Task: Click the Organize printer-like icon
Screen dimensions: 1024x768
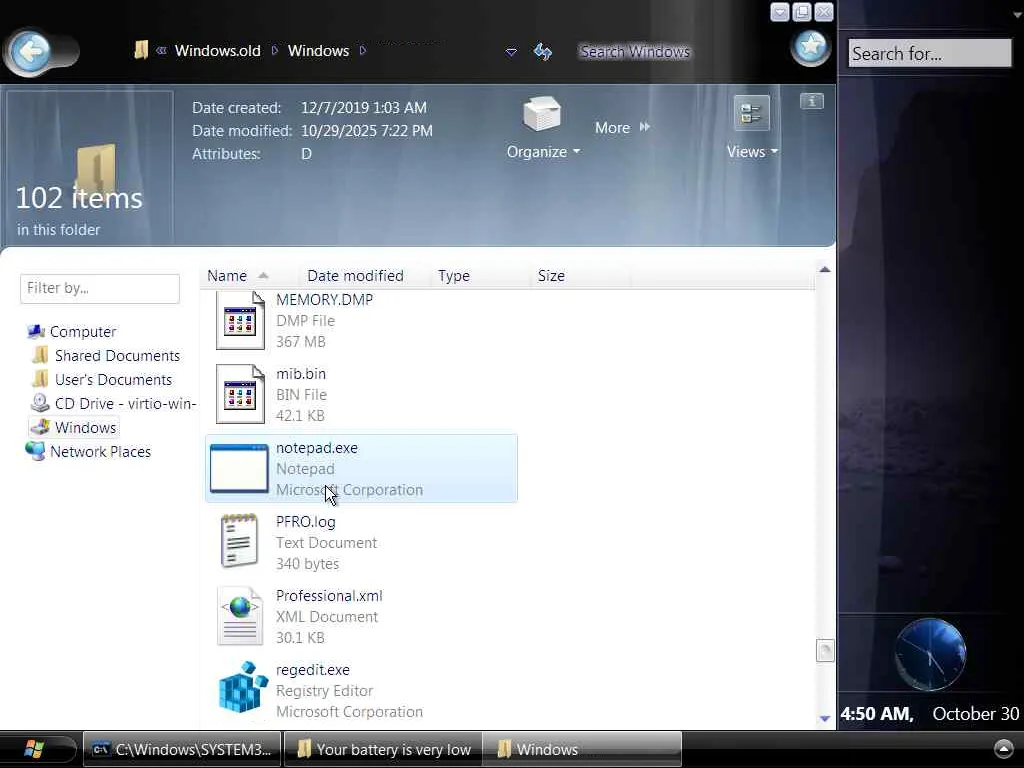Action: tap(541, 114)
